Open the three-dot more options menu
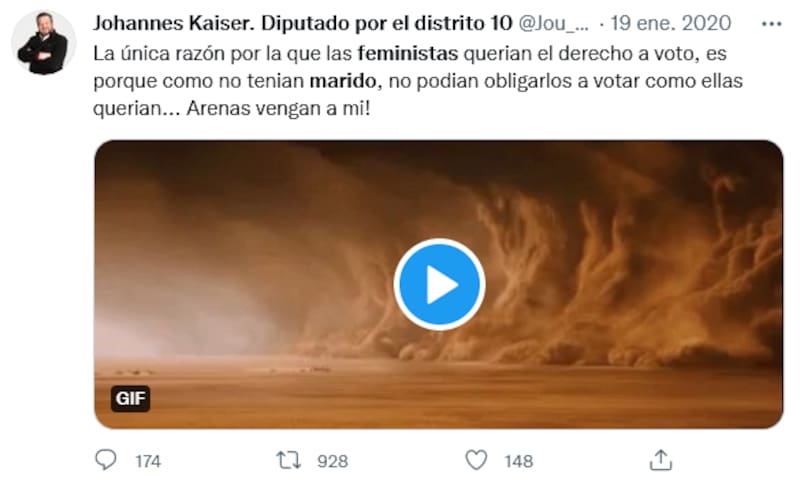This screenshot has width=800, height=477. pyautogui.click(x=771, y=23)
